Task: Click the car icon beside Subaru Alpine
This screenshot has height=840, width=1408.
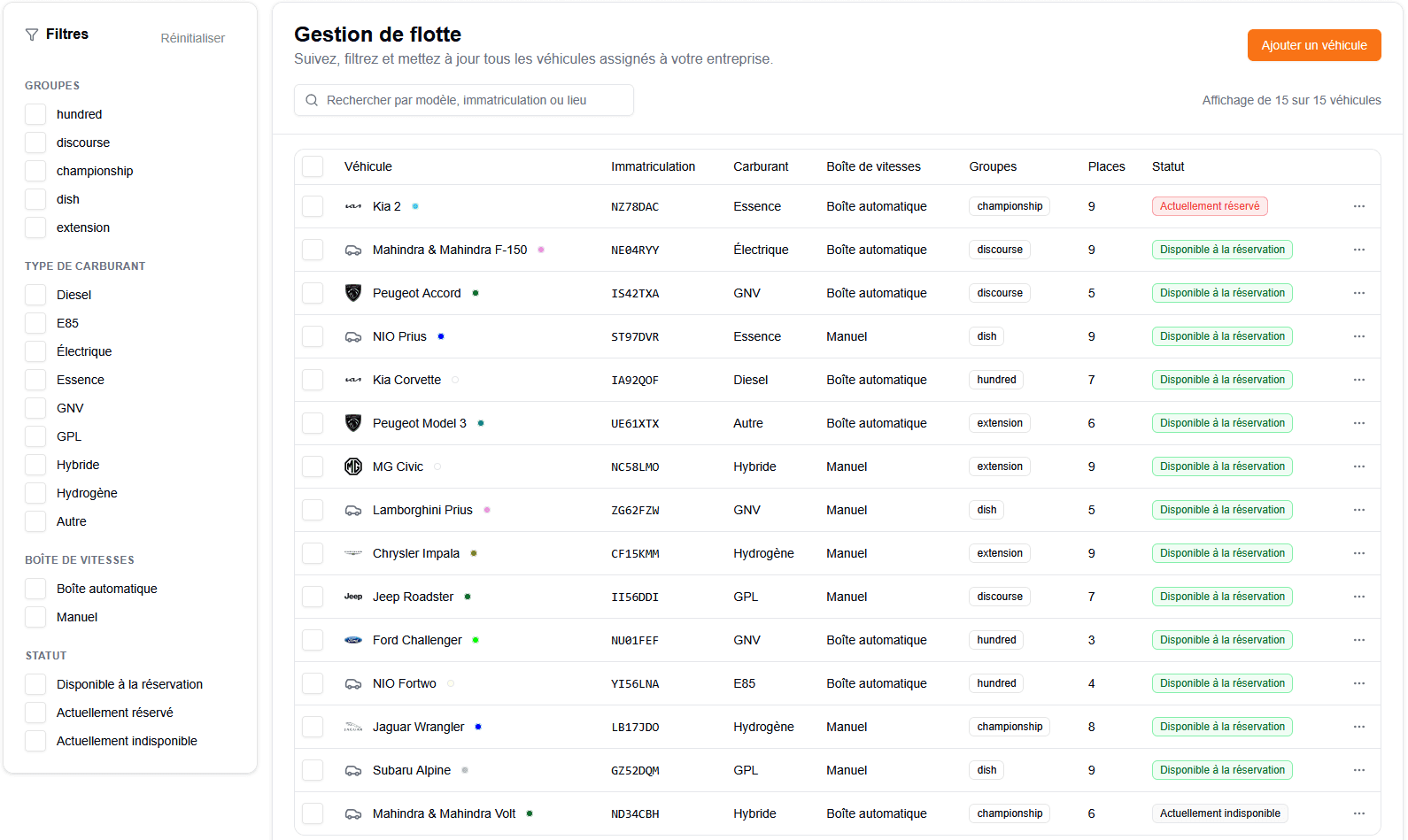Action: pos(353,770)
